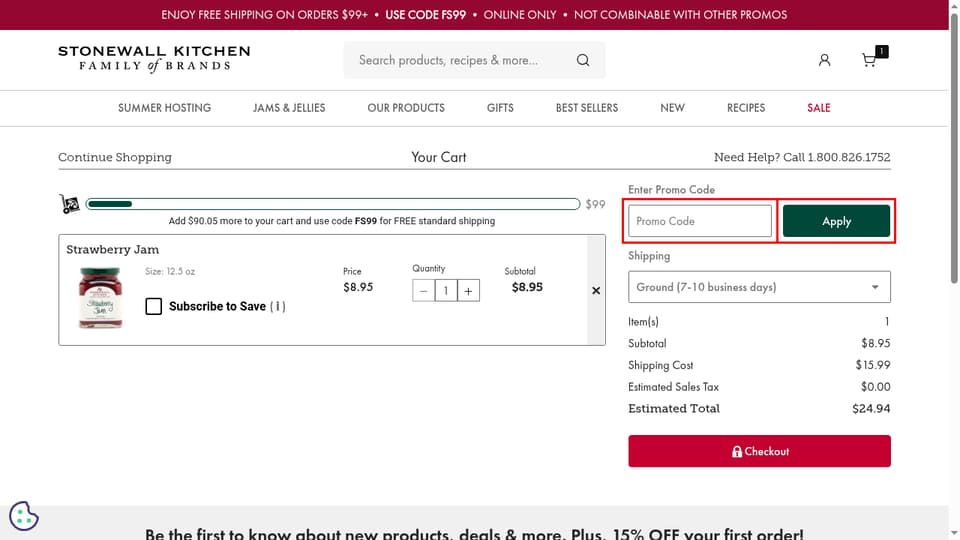Click the search magnifier icon
Image resolution: width=960 pixels, height=540 pixels.
(583, 60)
